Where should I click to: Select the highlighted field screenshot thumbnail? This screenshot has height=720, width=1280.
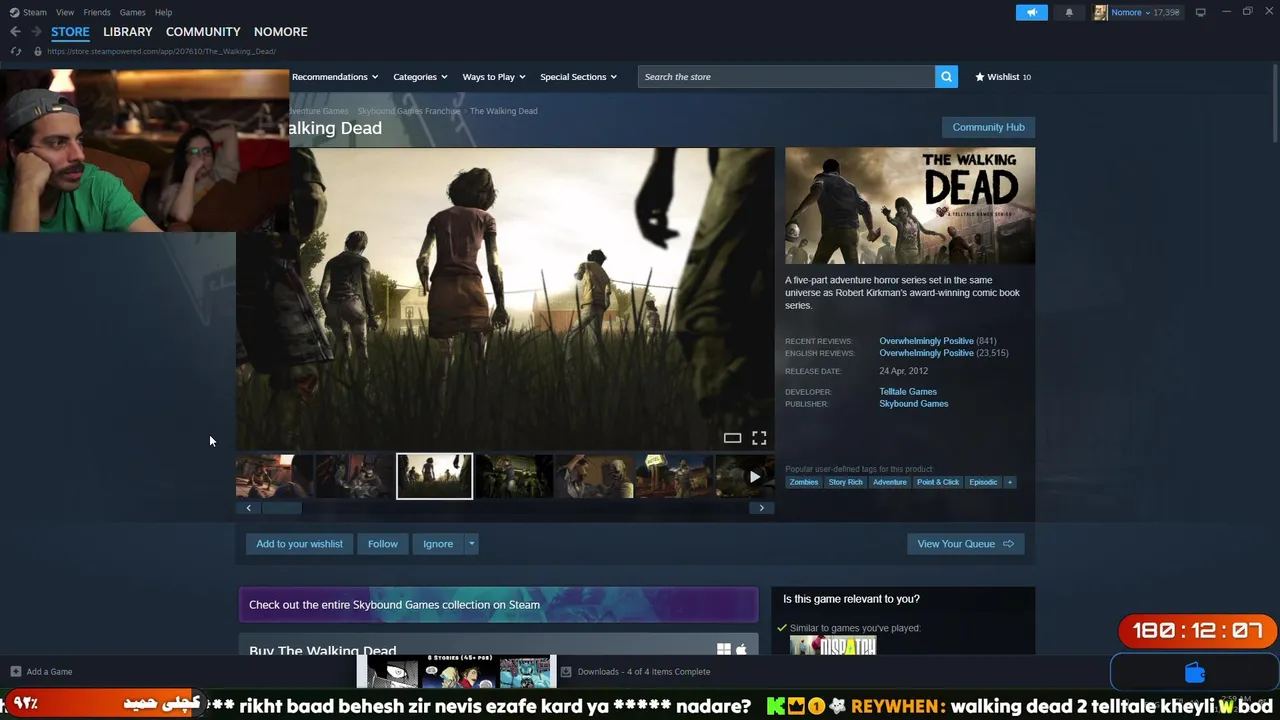coord(434,476)
